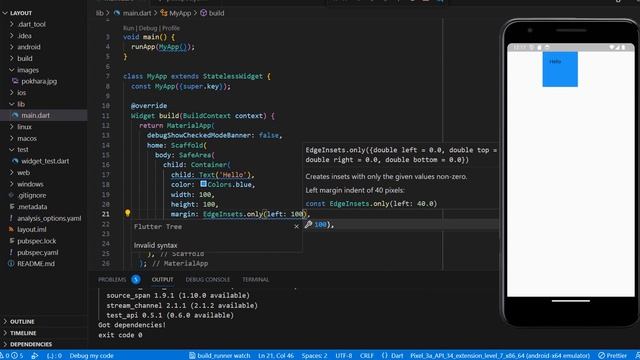640x360 pixels.
Task: Click Debug my code in status bar
Action: pos(91,356)
